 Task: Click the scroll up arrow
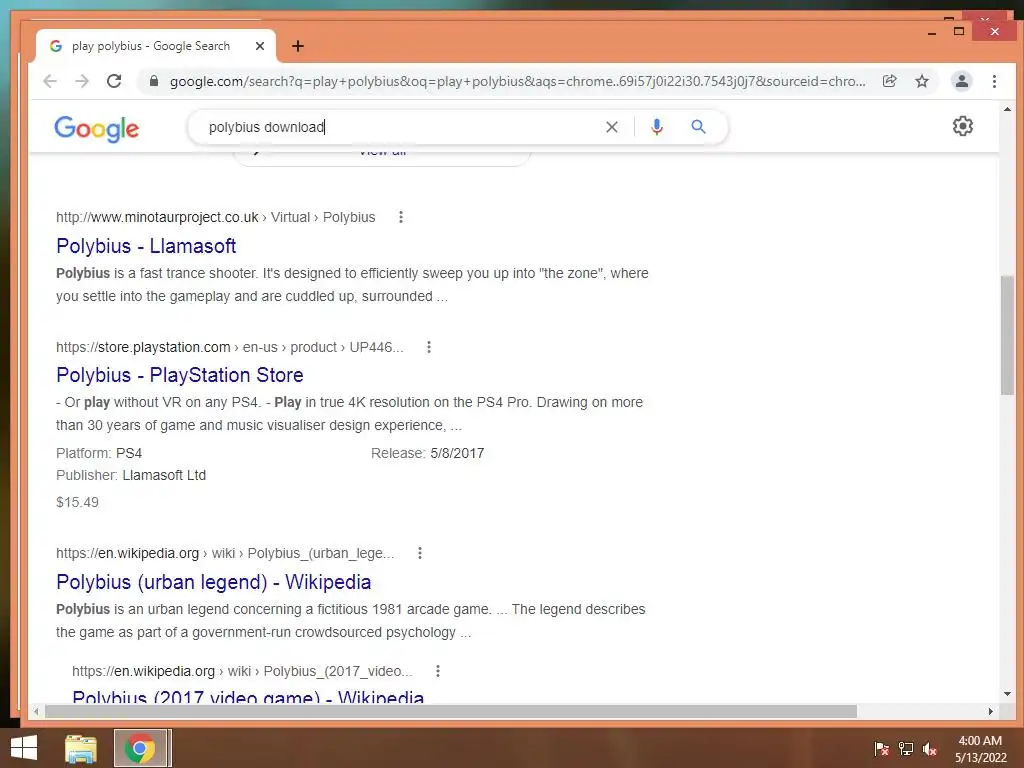pyautogui.click(x=1007, y=109)
